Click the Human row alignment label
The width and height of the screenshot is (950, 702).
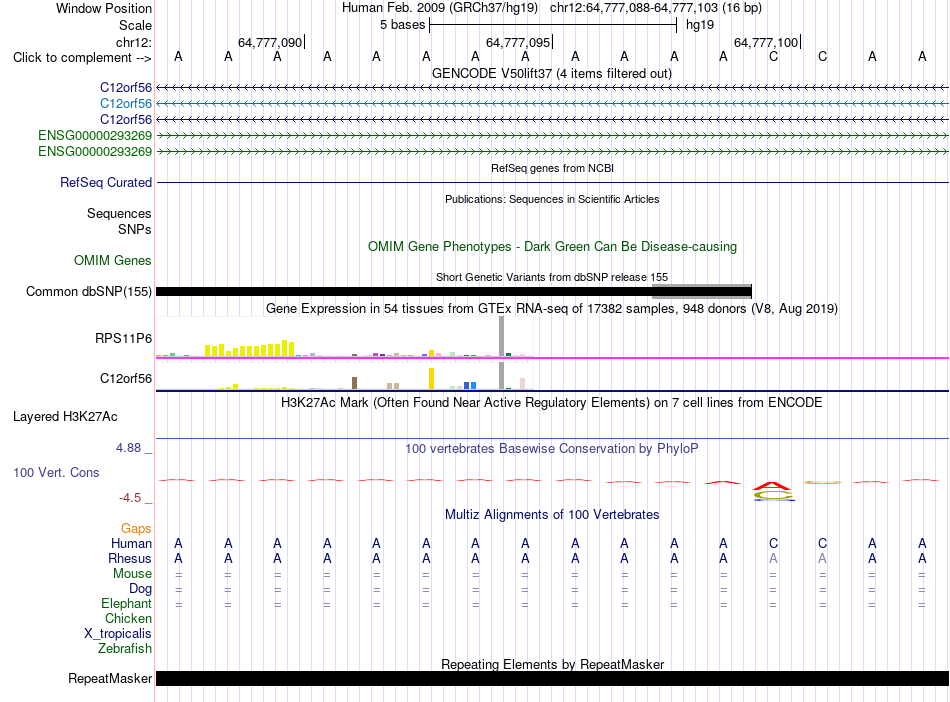131,543
